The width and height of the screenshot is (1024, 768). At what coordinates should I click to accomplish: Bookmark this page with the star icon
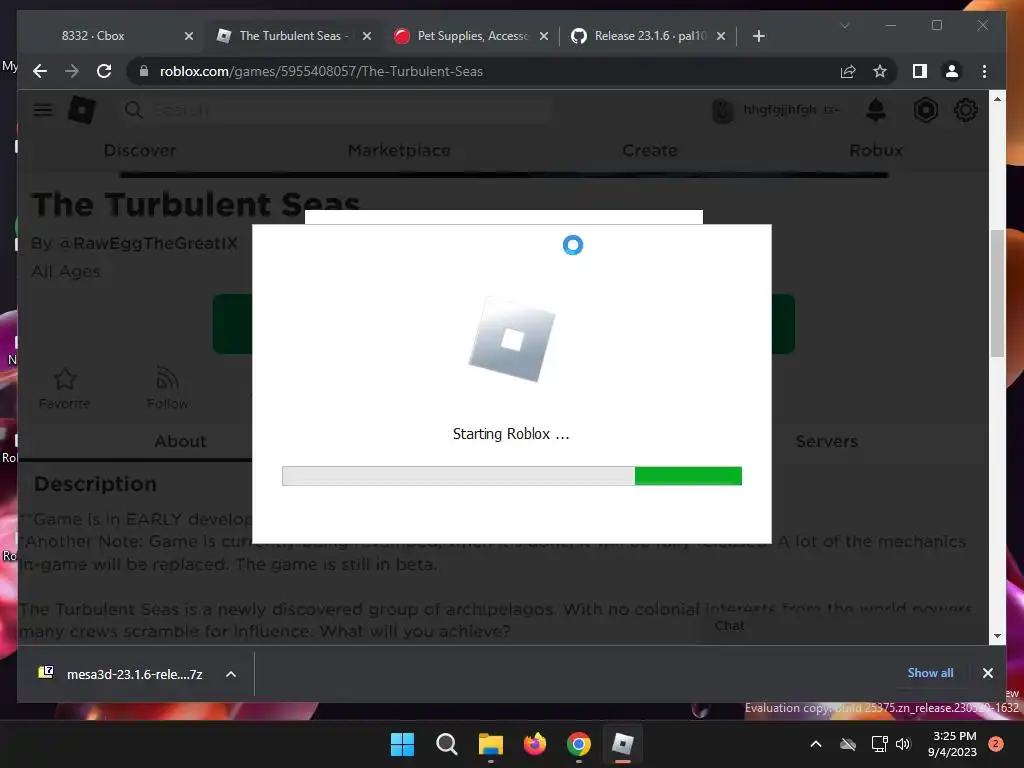pyautogui.click(x=880, y=71)
